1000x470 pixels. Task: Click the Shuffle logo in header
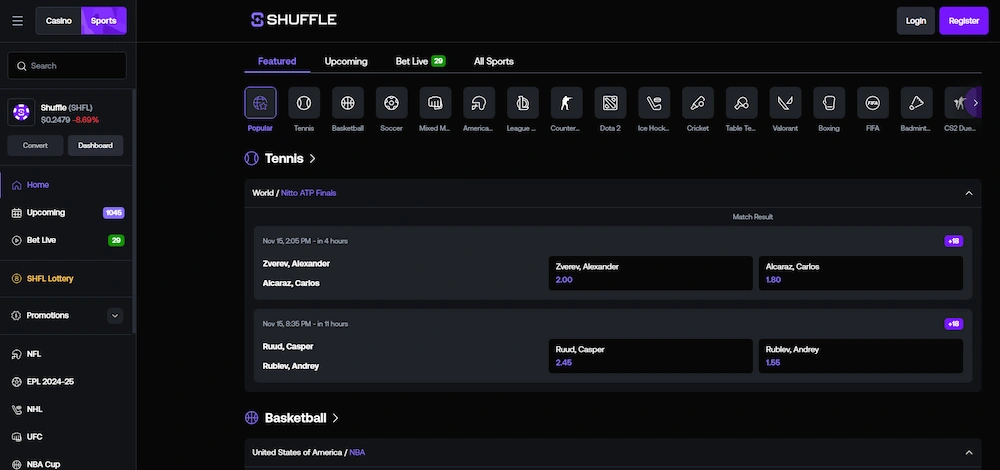[293, 20]
